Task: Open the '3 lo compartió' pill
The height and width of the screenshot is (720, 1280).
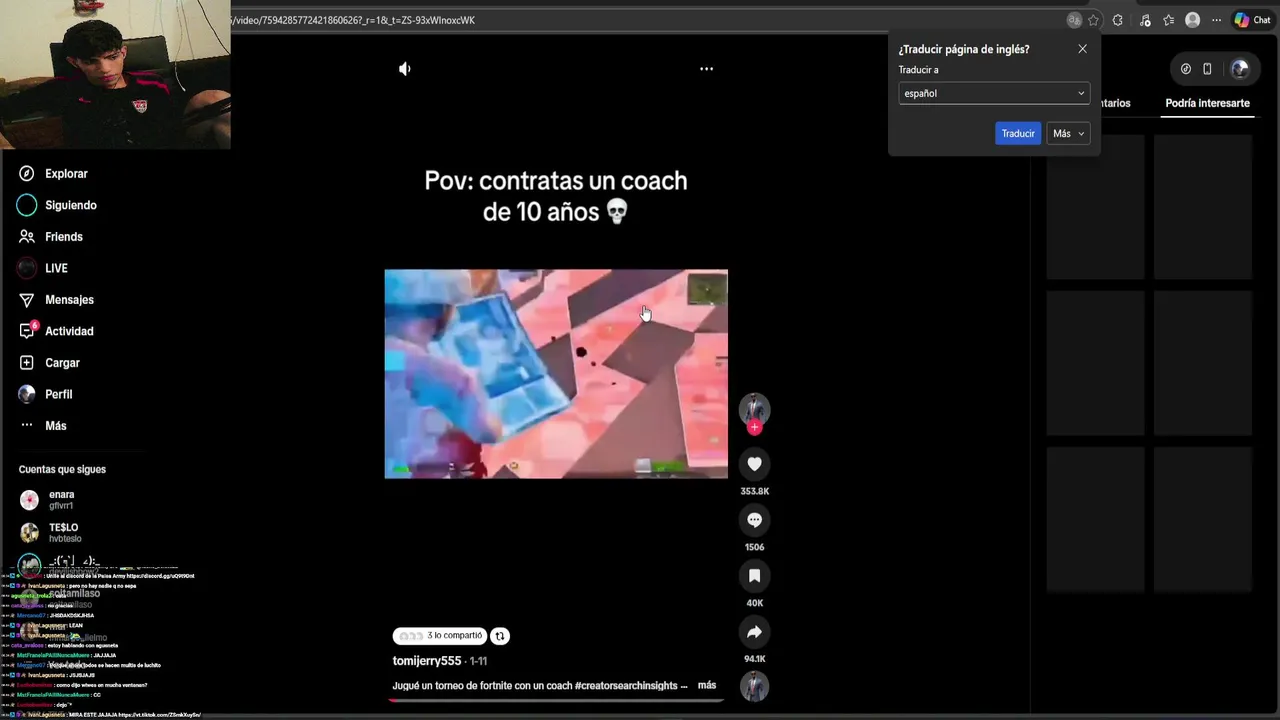Action: coord(440,636)
